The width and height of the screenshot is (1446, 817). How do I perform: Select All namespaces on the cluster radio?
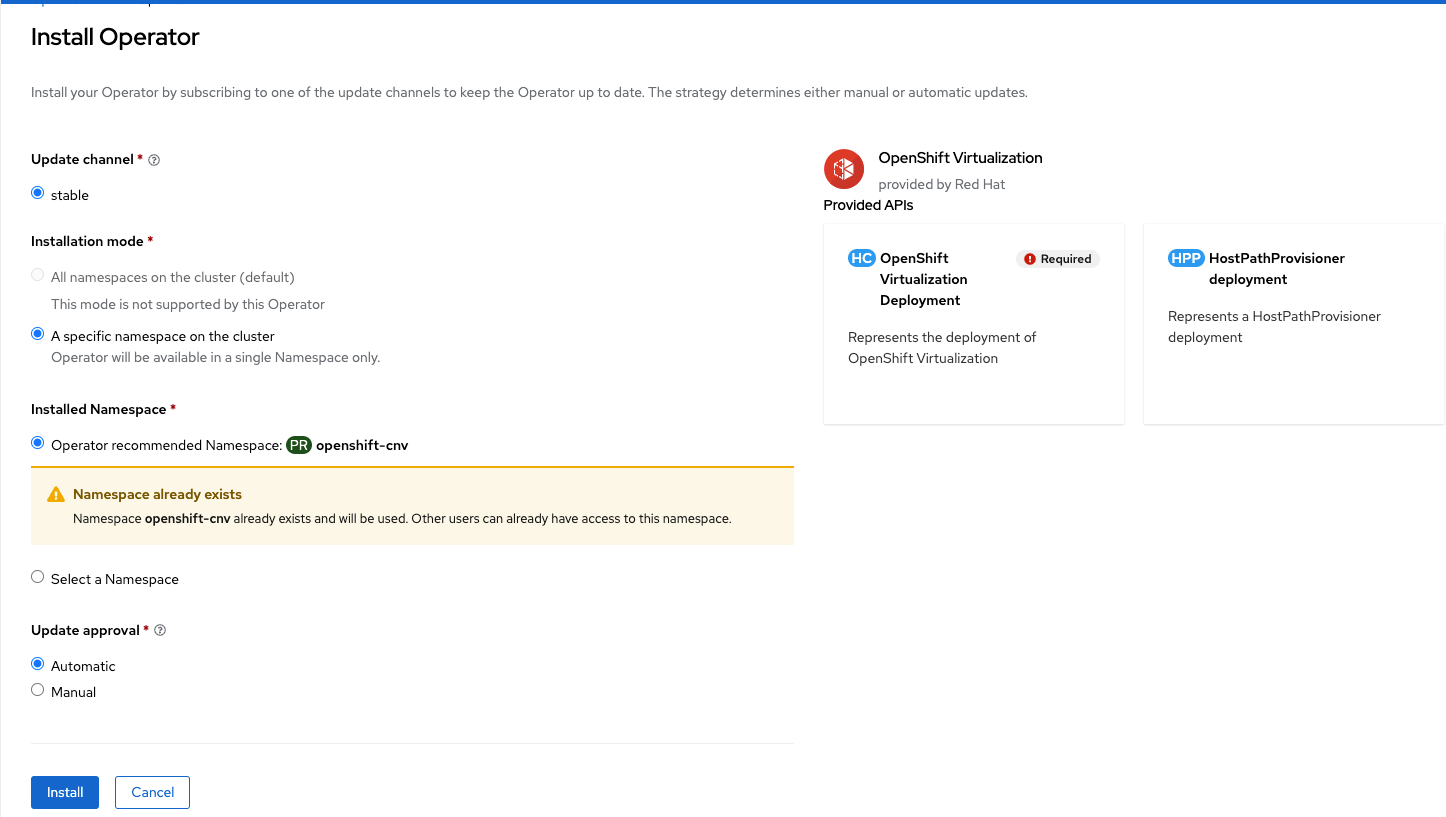[38, 275]
